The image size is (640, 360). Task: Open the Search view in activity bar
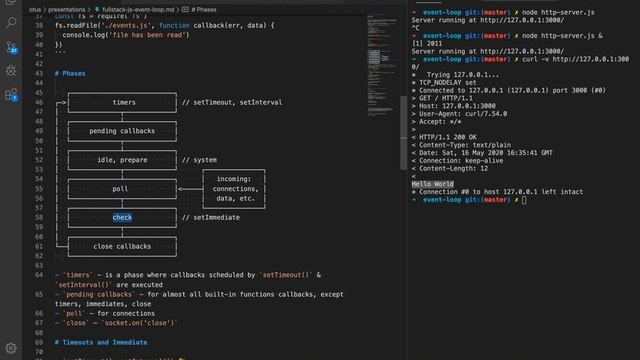tap(11, 22)
